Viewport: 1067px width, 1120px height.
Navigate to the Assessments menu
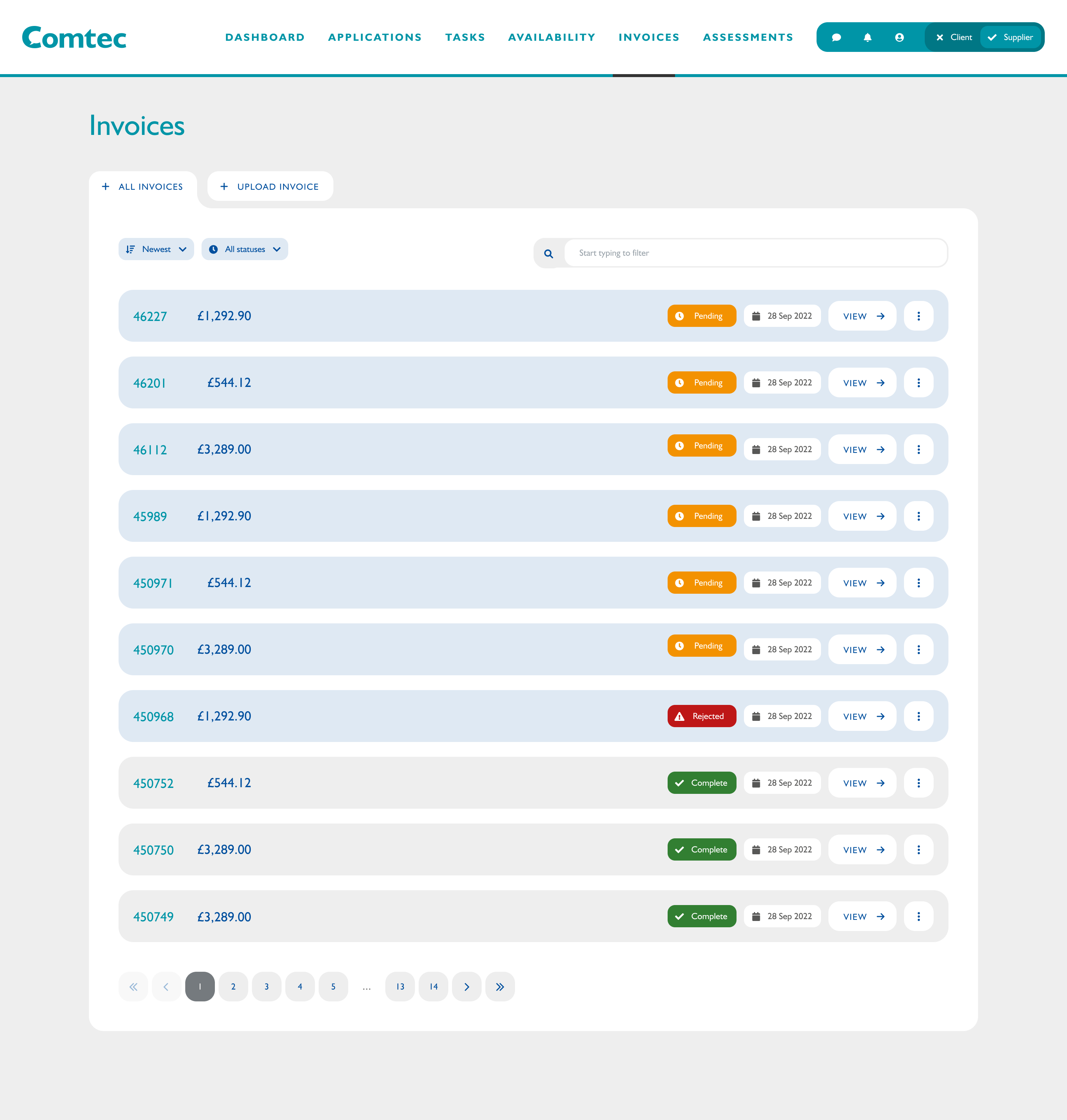tap(747, 37)
